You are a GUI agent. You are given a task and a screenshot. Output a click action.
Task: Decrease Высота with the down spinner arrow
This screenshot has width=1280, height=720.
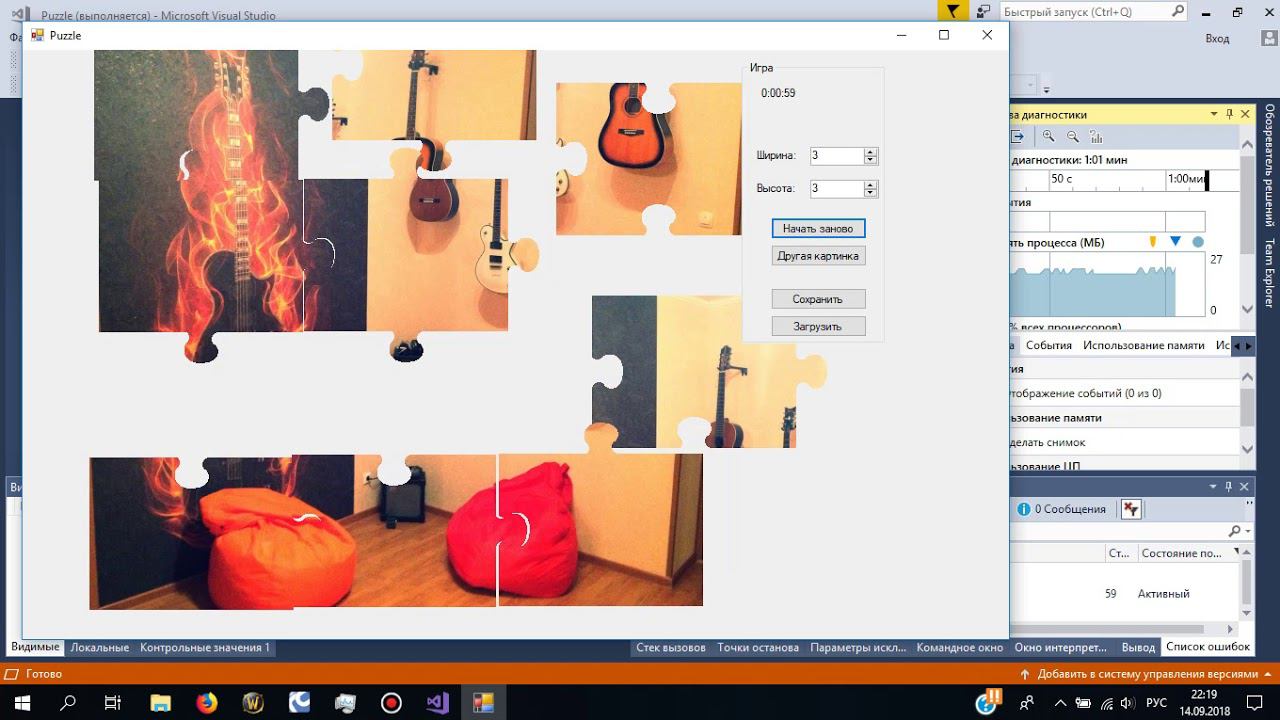pyautogui.click(x=871, y=192)
